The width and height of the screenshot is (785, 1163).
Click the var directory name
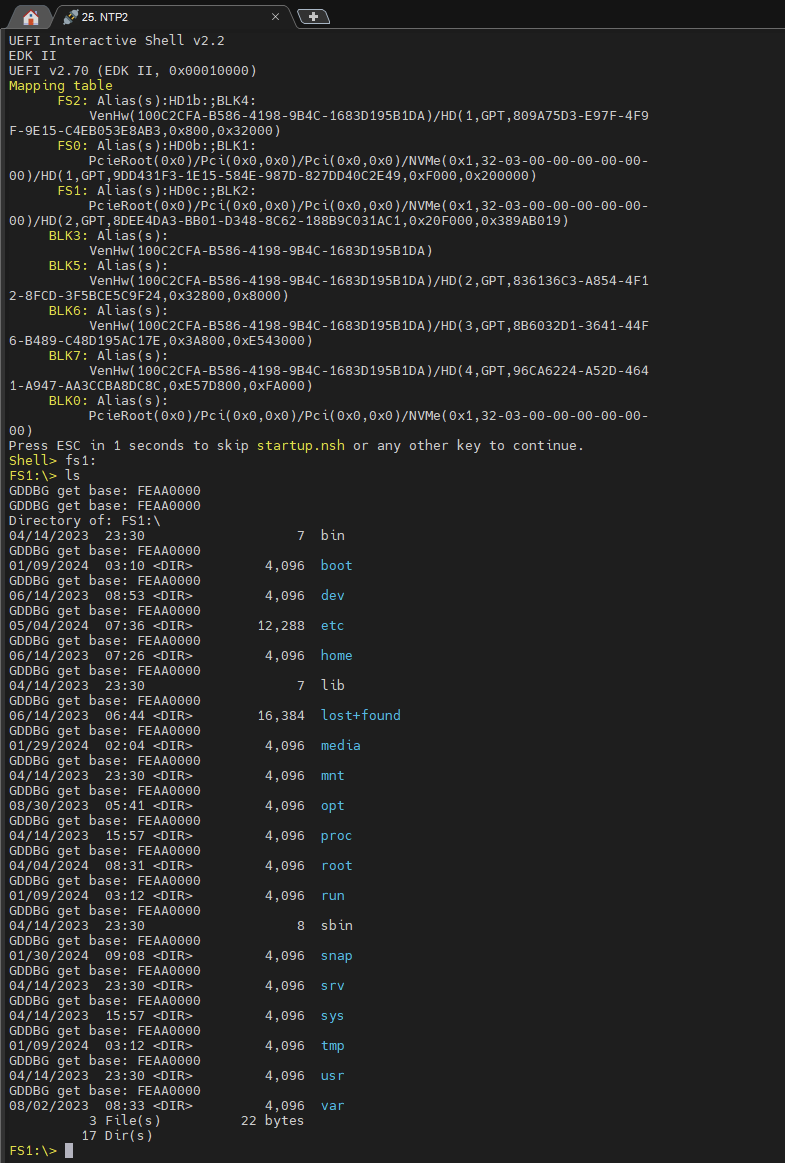[x=332, y=1105]
